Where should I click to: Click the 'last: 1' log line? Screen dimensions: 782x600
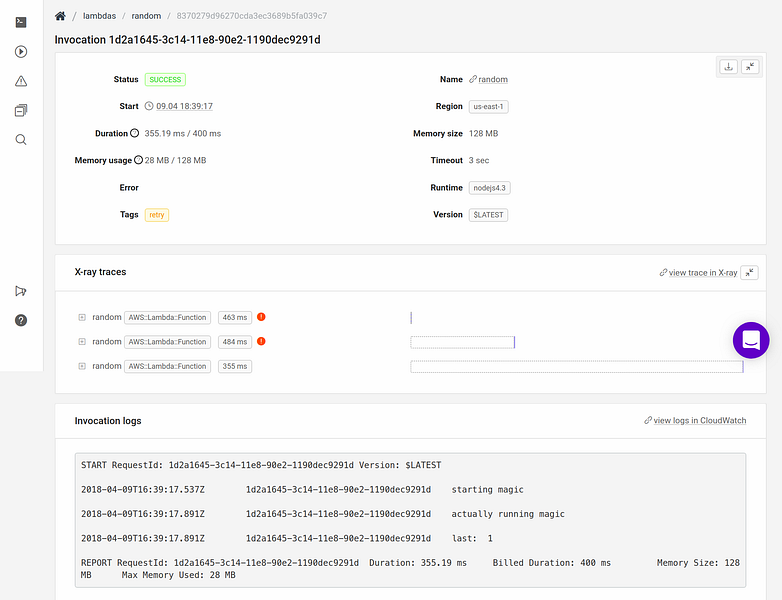coord(287,538)
